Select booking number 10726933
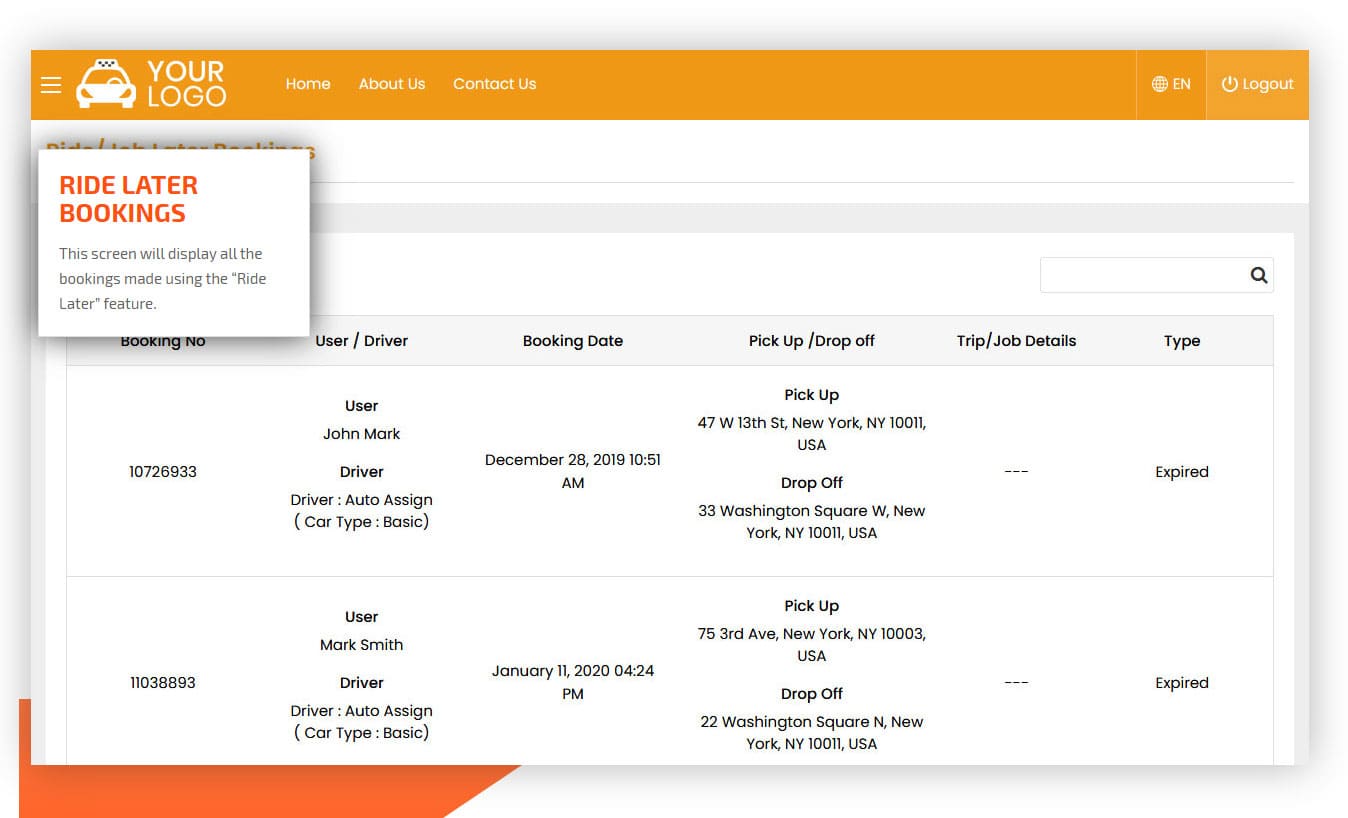1348x818 pixels. click(163, 472)
